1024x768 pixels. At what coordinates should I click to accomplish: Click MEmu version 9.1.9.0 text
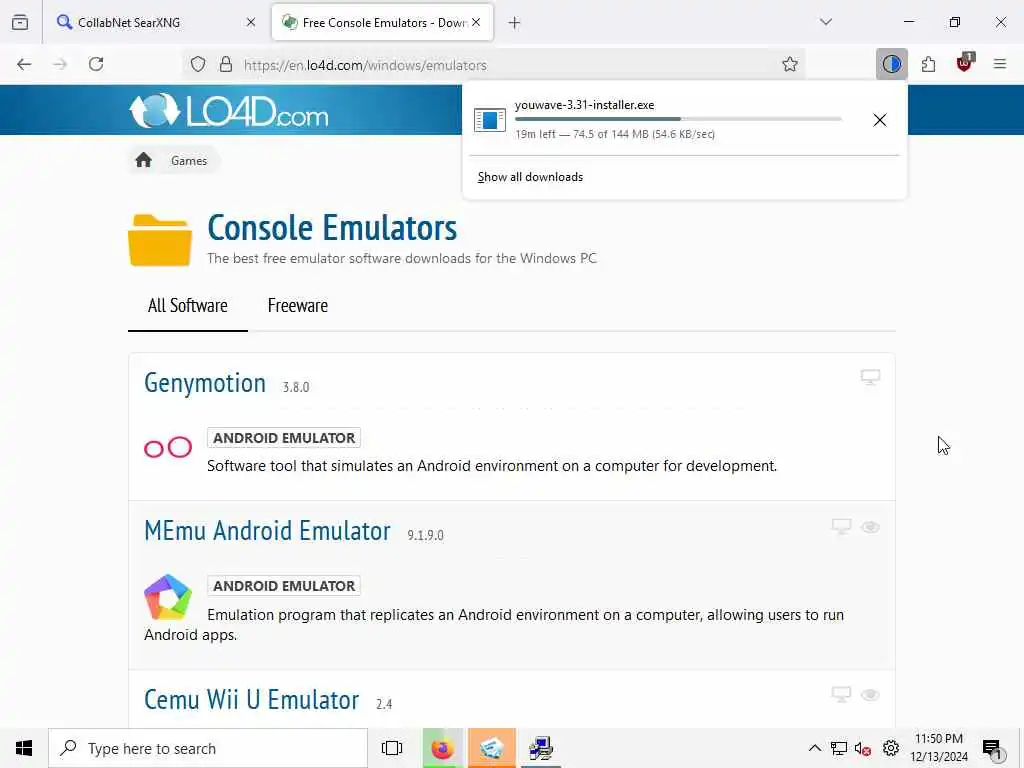click(x=426, y=536)
